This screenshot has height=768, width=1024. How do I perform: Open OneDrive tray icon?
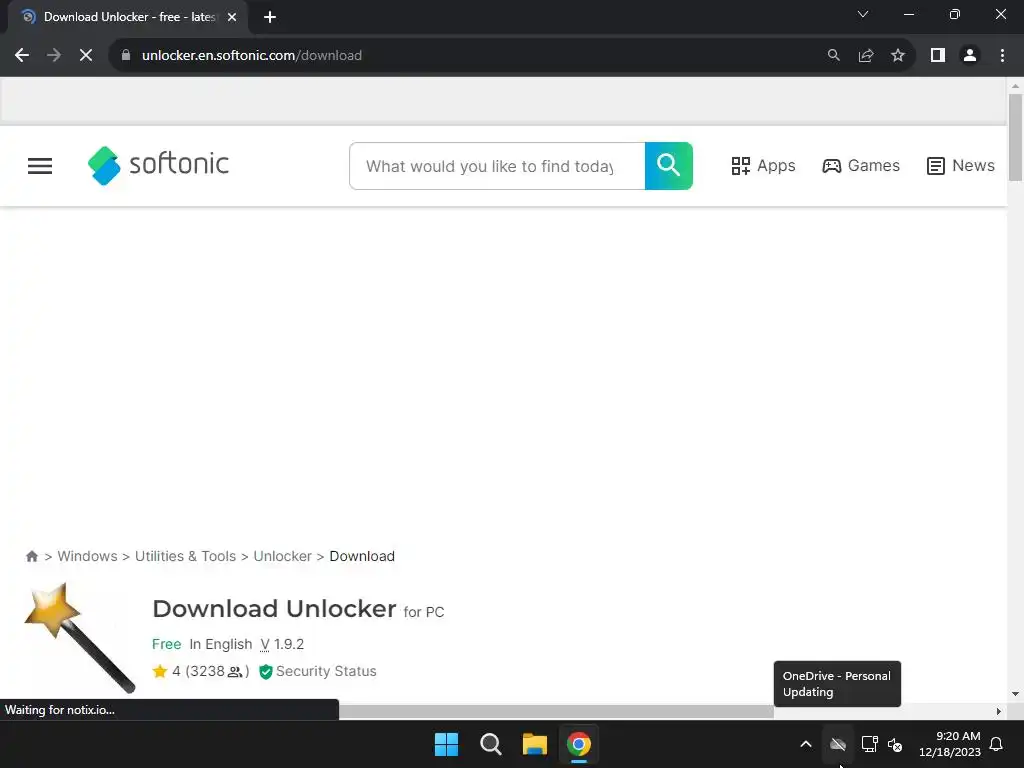[x=838, y=744]
